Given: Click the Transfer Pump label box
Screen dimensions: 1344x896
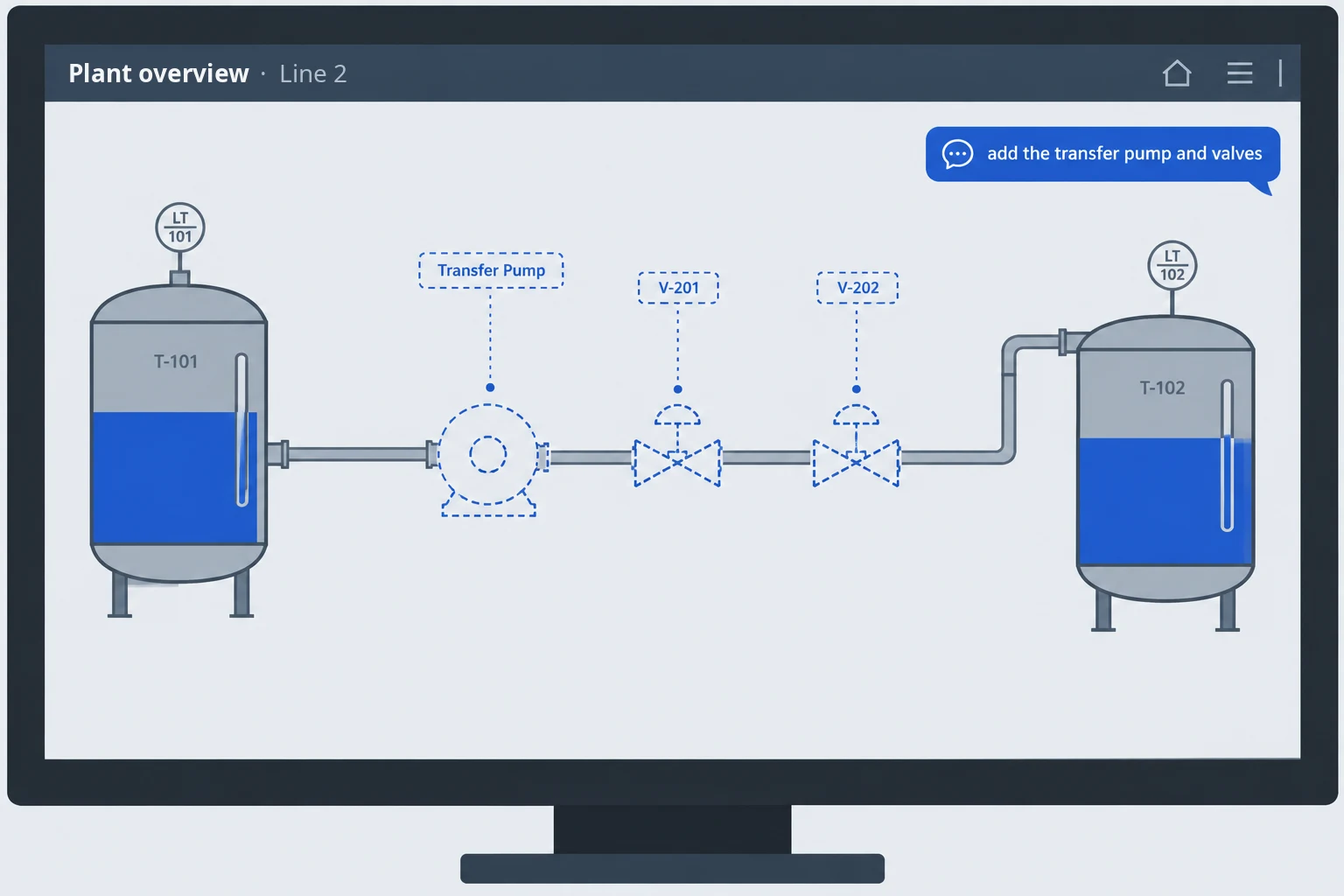Looking at the screenshot, I should coord(491,270).
